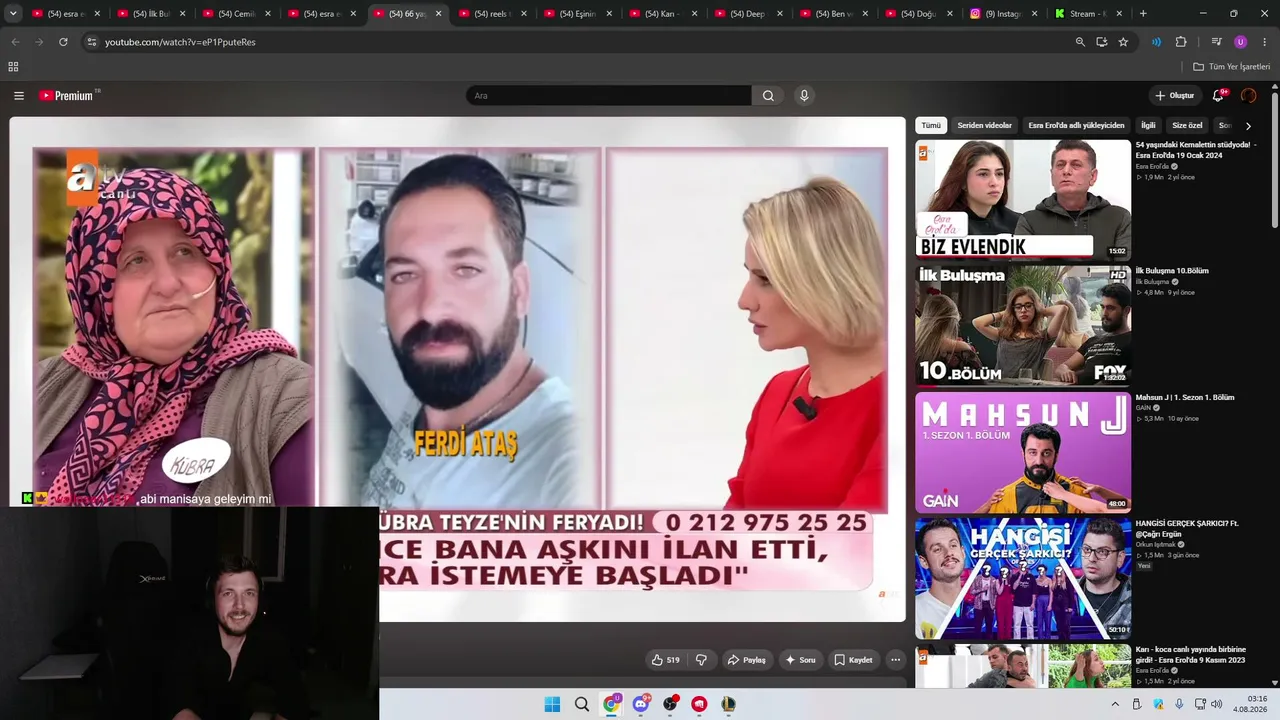1280x720 pixels.
Task: Click the address bar URL
Action: [x=180, y=42]
